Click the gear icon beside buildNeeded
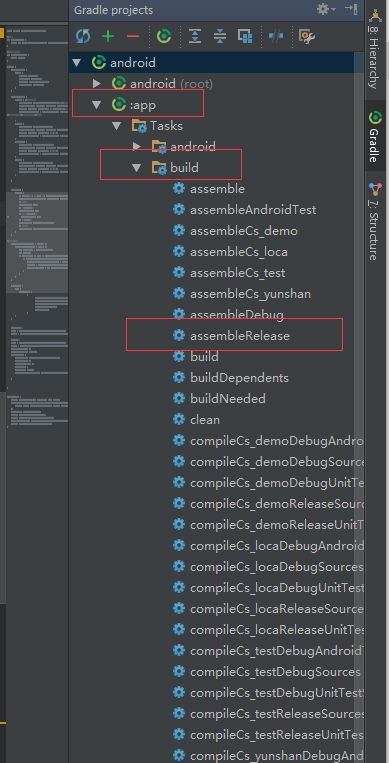The image size is (389, 763). [x=179, y=398]
